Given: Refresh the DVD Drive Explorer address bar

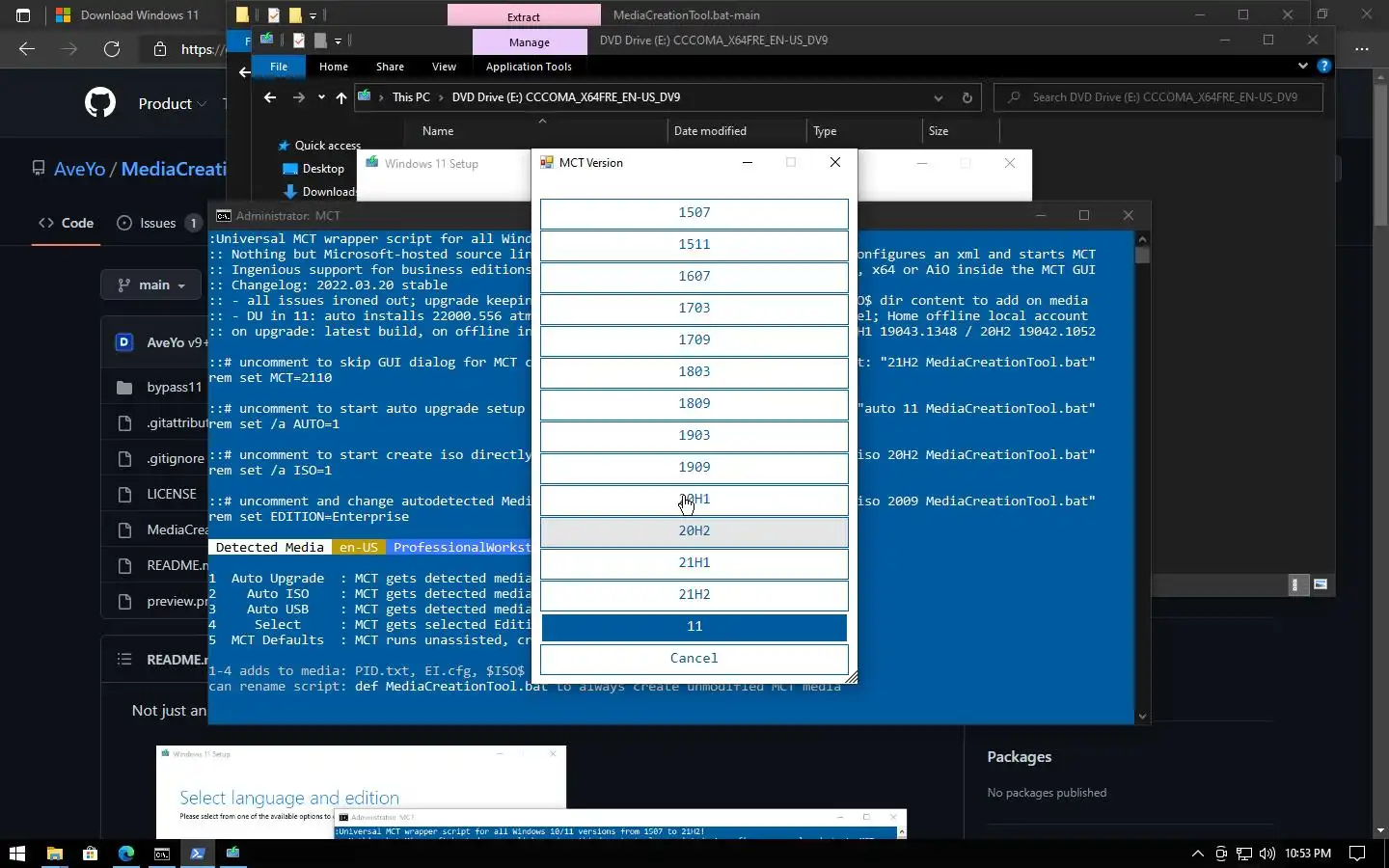Looking at the screenshot, I should tap(967, 97).
